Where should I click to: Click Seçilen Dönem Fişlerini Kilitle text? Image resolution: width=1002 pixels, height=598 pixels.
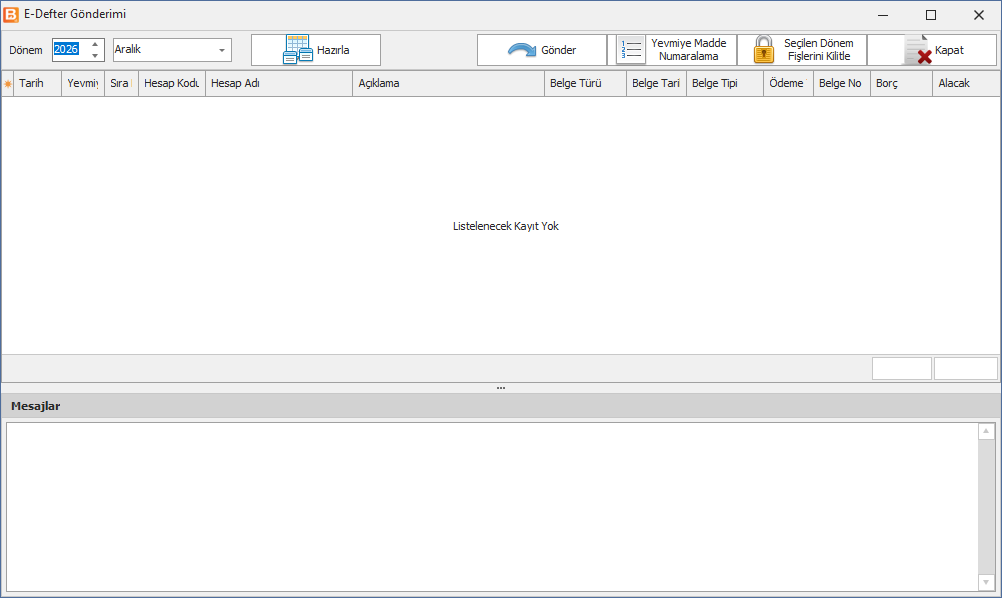click(819, 50)
